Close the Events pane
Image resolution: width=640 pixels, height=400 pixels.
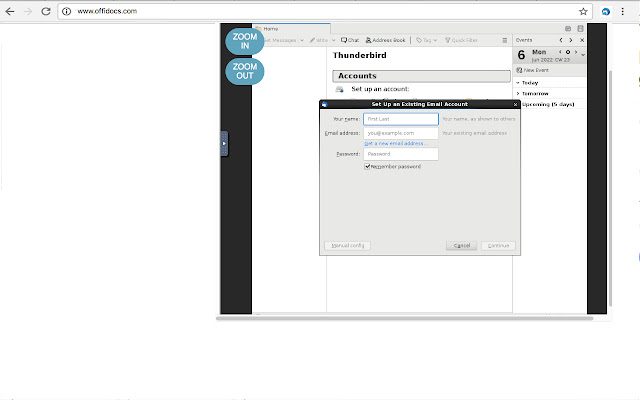coord(582,40)
